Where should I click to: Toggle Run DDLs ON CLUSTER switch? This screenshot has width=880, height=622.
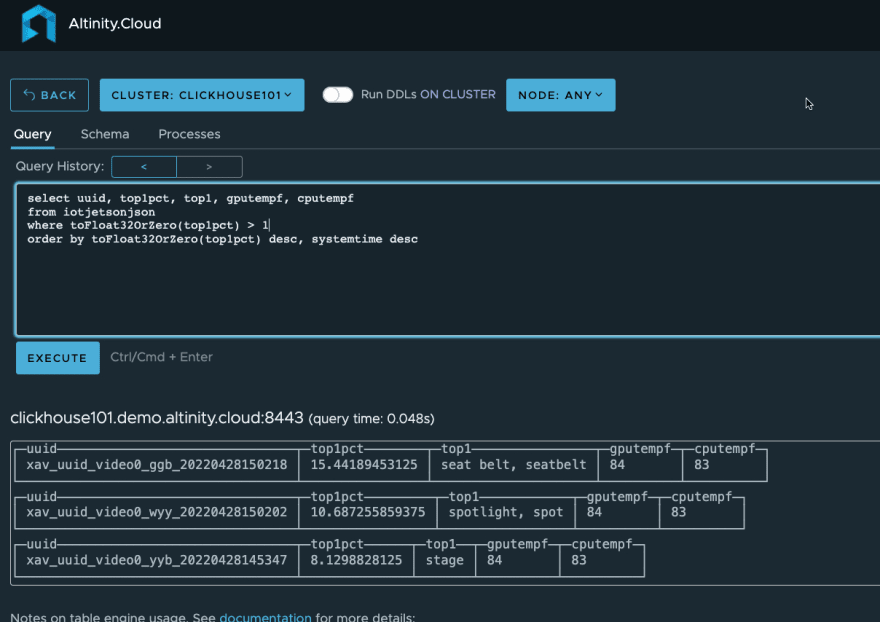pos(338,94)
